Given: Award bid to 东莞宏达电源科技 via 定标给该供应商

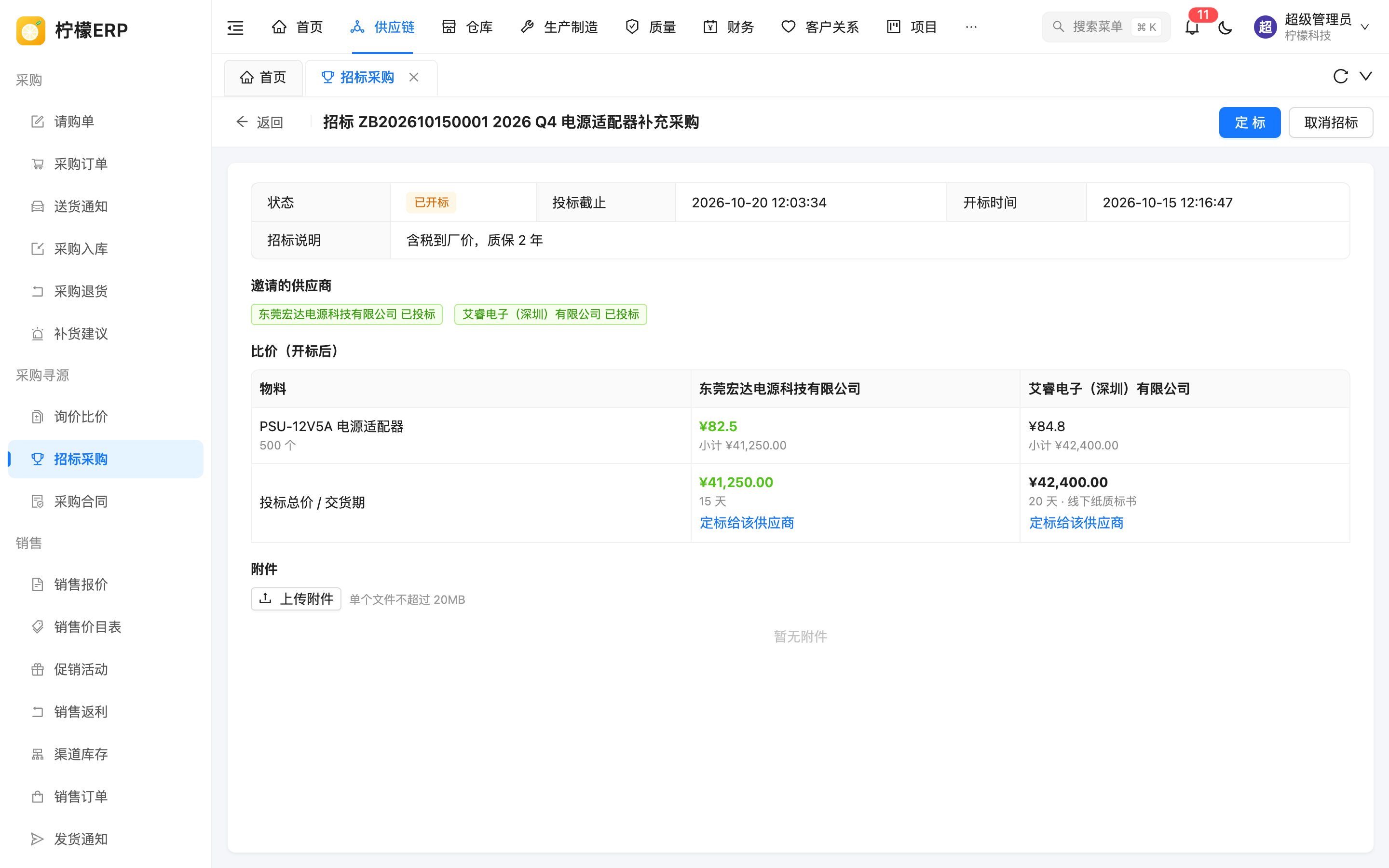Looking at the screenshot, I should (746, 523).
